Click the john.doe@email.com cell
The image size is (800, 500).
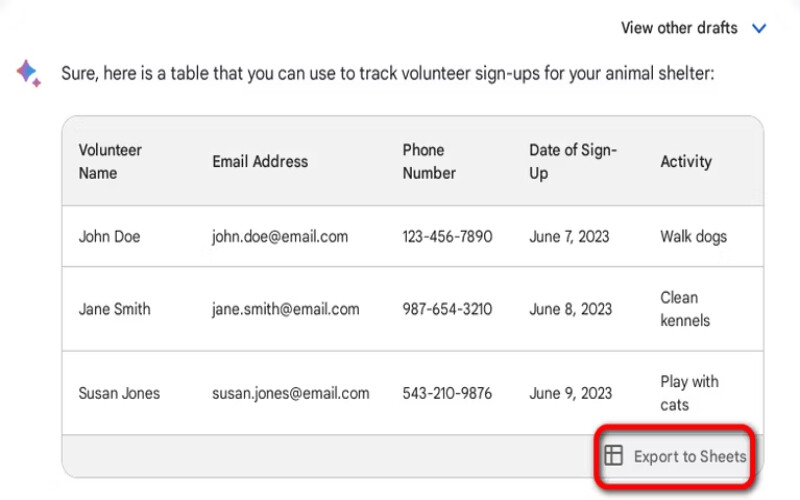coord(280,237)
